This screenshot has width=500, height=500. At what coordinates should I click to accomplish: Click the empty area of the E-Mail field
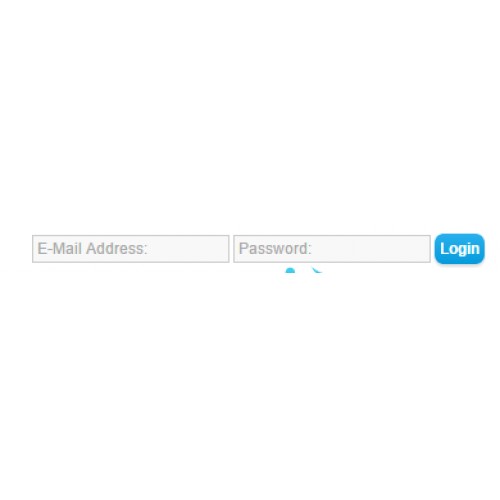[x=188, y=249]
